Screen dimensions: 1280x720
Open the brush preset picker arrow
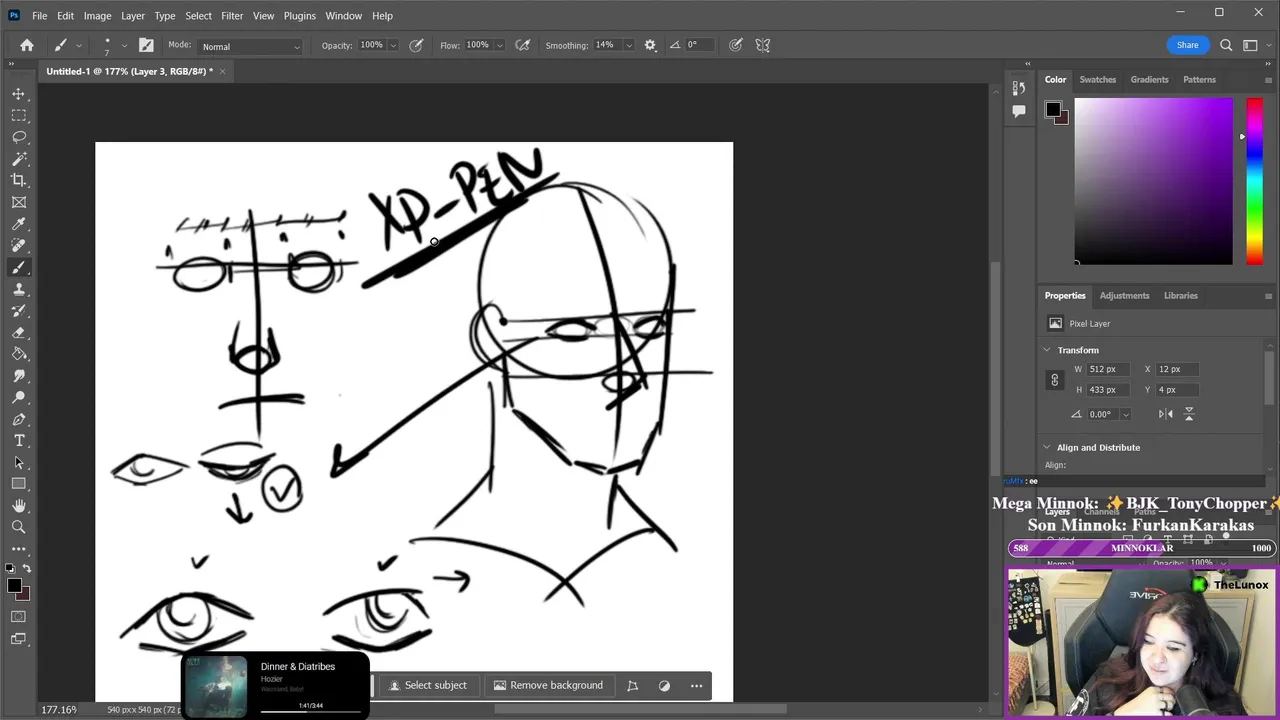[124, 45]
